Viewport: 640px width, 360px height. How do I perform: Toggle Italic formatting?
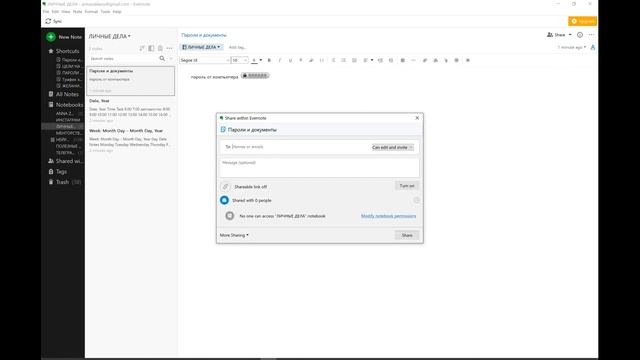point(280,60)
